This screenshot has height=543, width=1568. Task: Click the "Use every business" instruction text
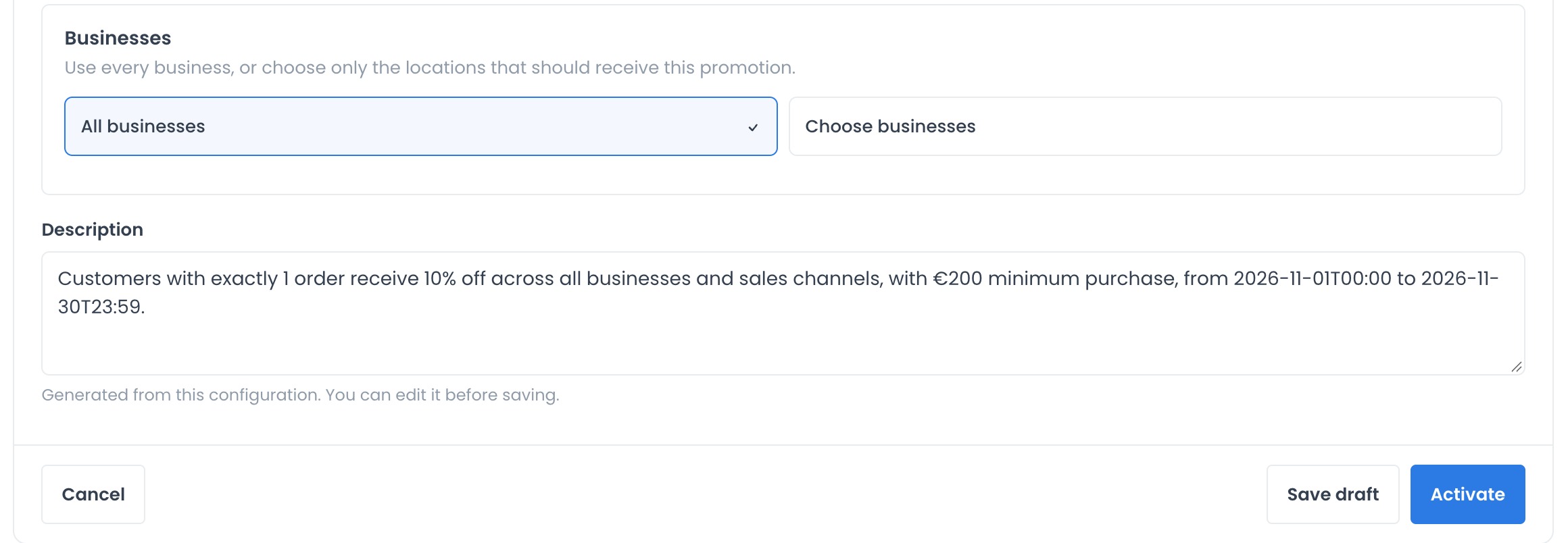point(430,68)
